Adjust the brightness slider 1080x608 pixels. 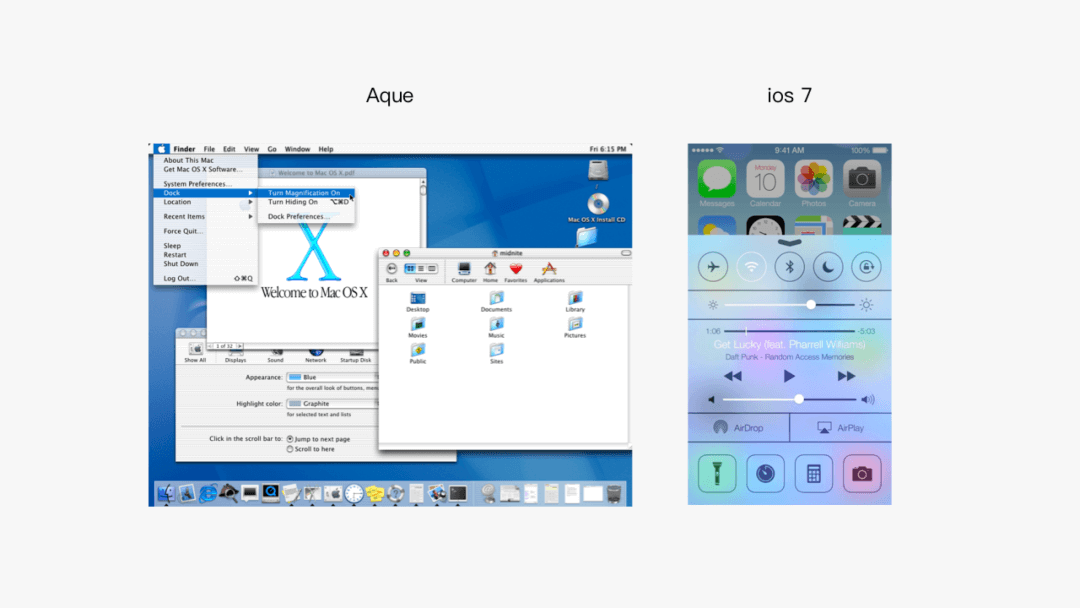(789, 304)
